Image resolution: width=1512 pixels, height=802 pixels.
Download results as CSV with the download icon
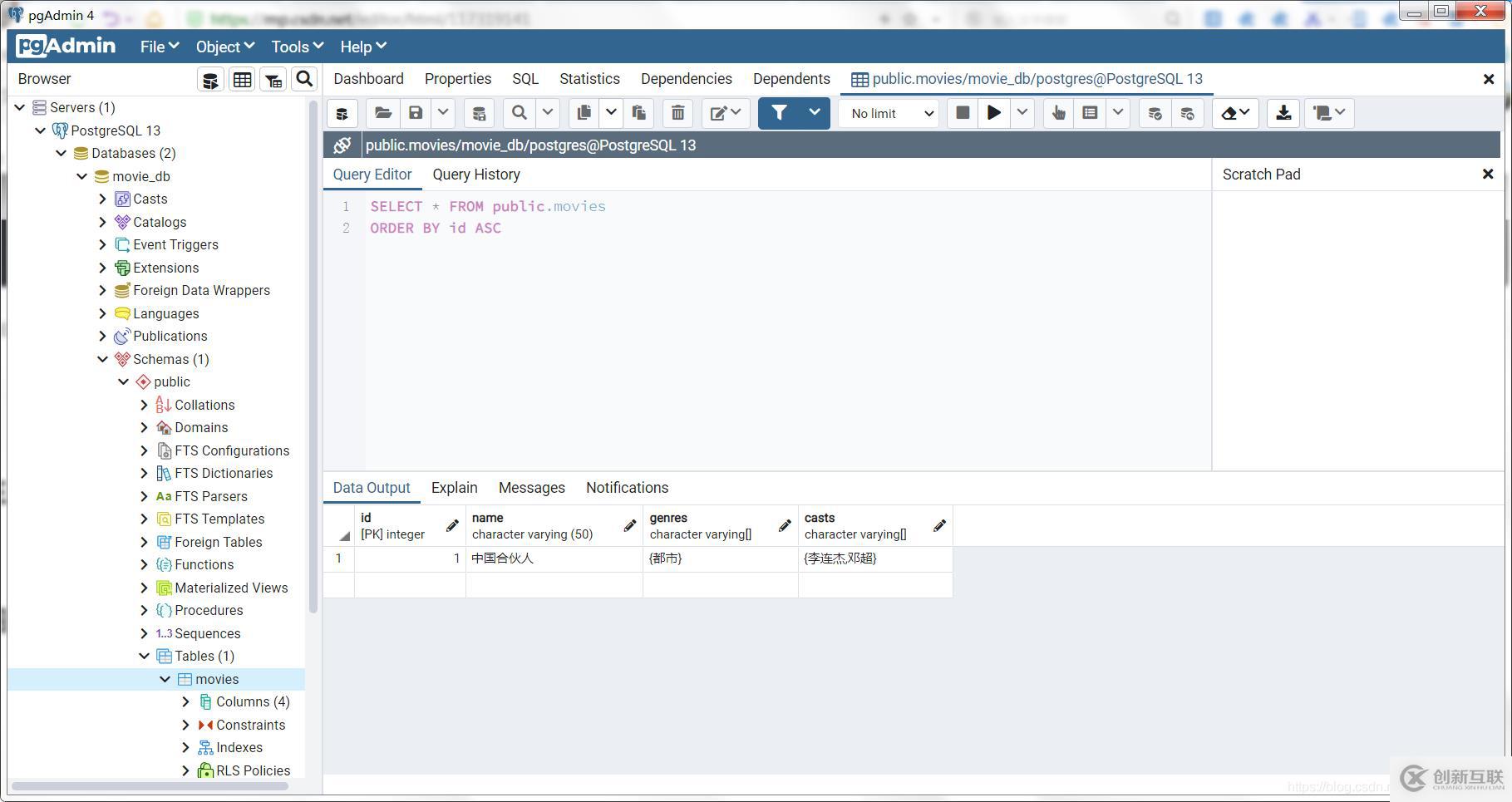click(x=1283, y=113)
